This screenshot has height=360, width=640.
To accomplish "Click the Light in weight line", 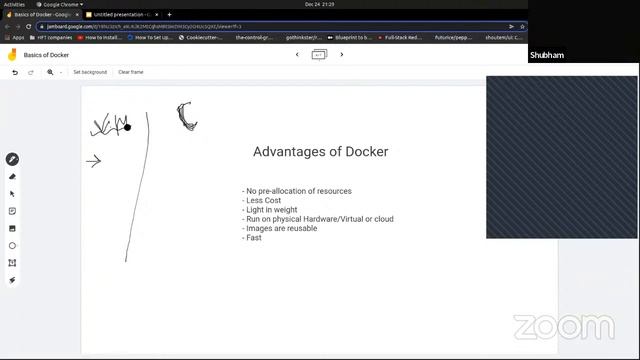I will pyautogui.click(x=269, y=210).
